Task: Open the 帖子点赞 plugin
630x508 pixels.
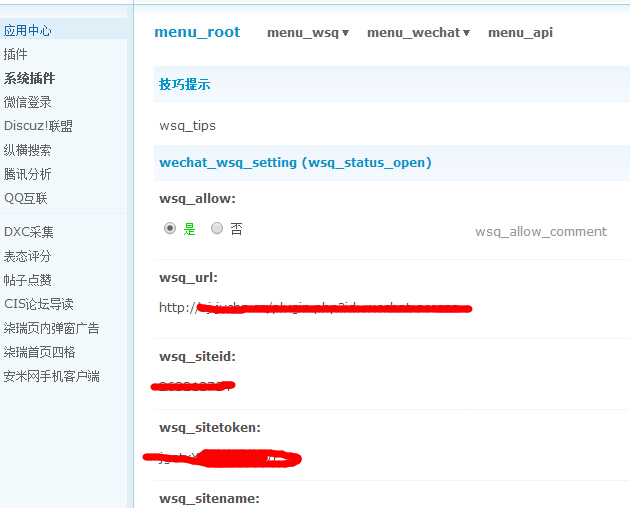Action: pyautogui.click(x=27, y=280)
